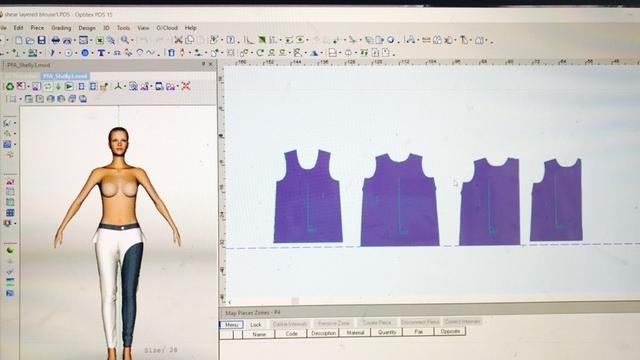Click the blue grid icon in left sidebar
The width and height of the screenshot is (640, 360).
pos(10,213)
